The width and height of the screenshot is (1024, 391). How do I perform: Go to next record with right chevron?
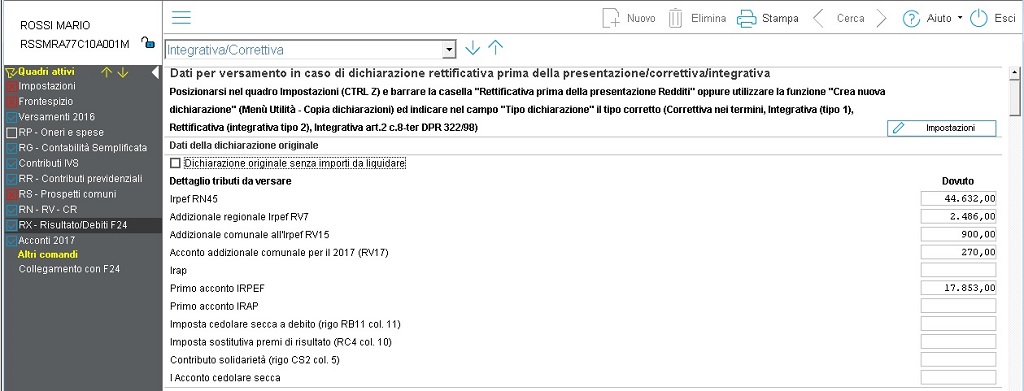(882, 18)
